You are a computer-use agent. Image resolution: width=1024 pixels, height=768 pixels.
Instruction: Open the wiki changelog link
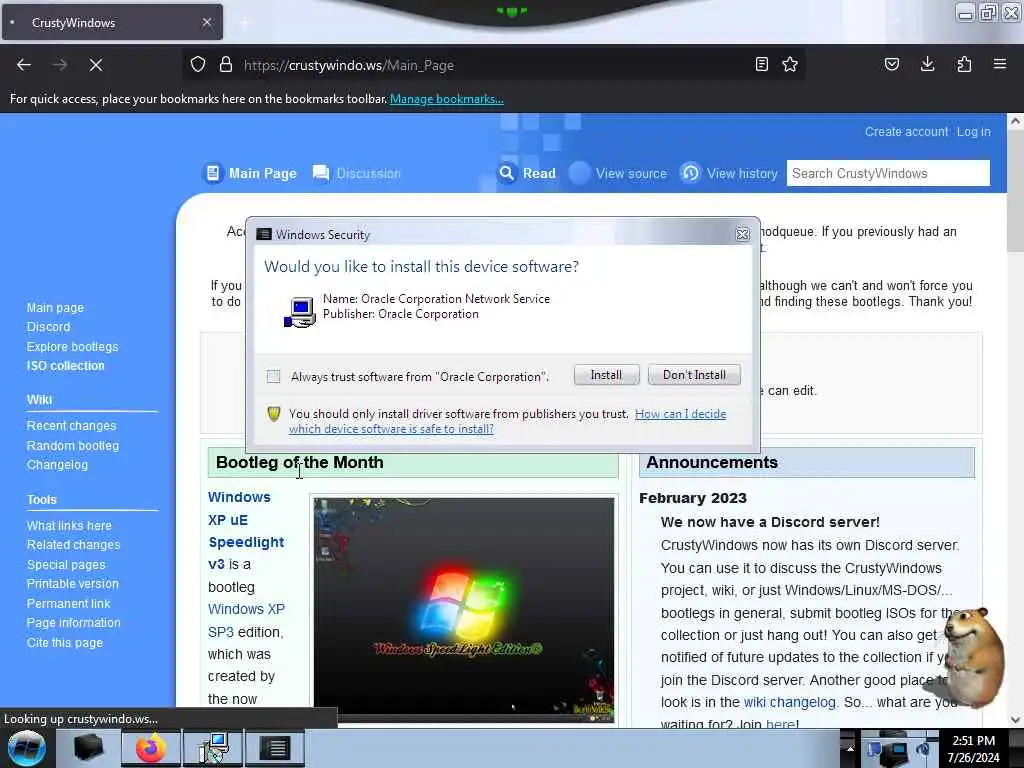point(790,702)
